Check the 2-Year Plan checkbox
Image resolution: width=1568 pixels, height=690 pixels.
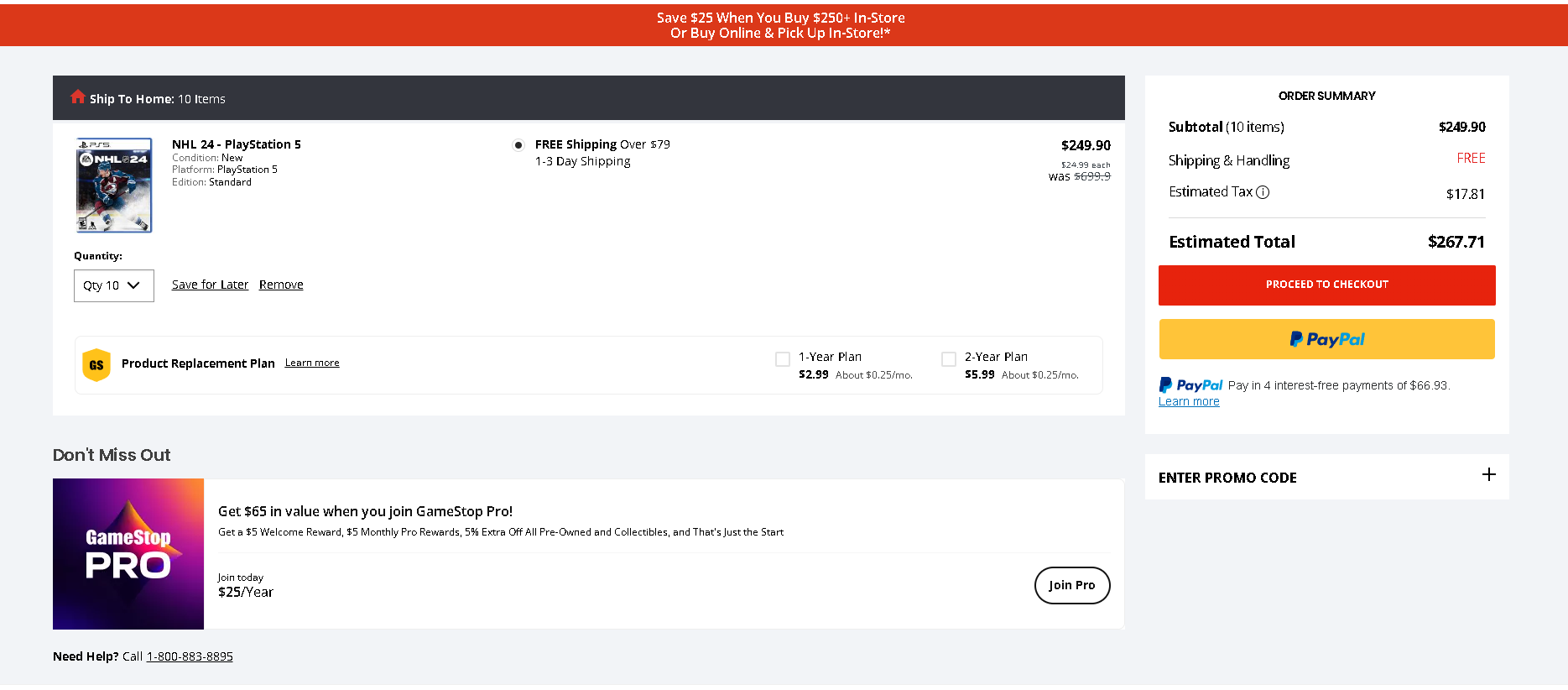(949, 359)
